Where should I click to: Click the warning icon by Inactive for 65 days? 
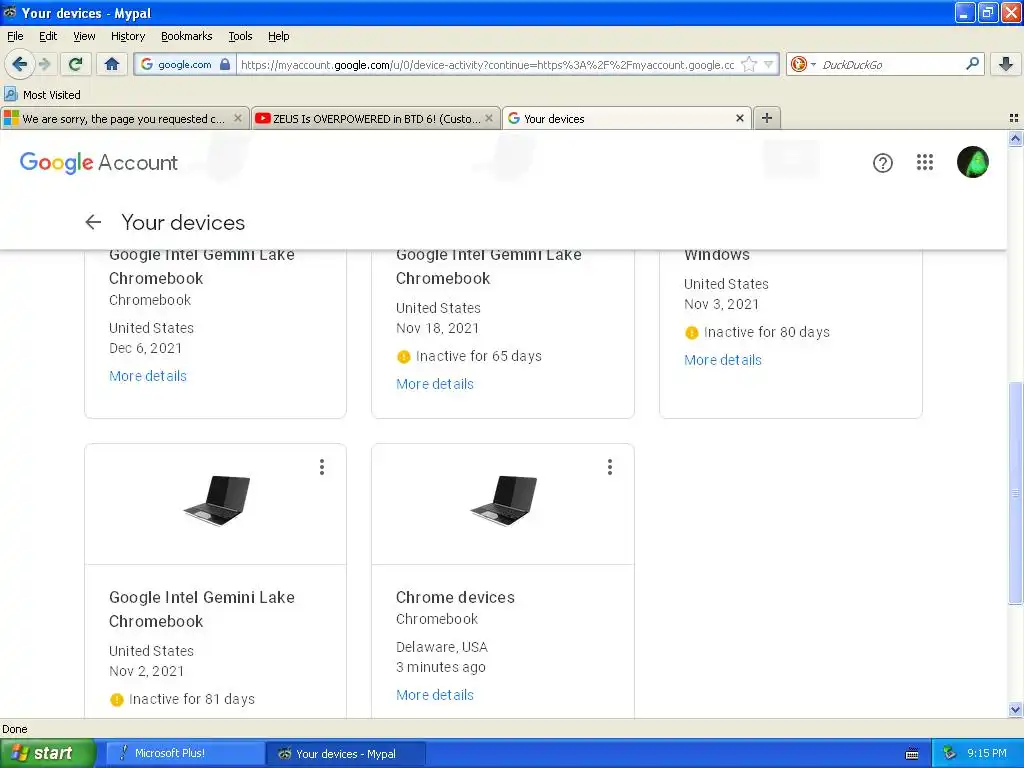click(x=404, y=357)
